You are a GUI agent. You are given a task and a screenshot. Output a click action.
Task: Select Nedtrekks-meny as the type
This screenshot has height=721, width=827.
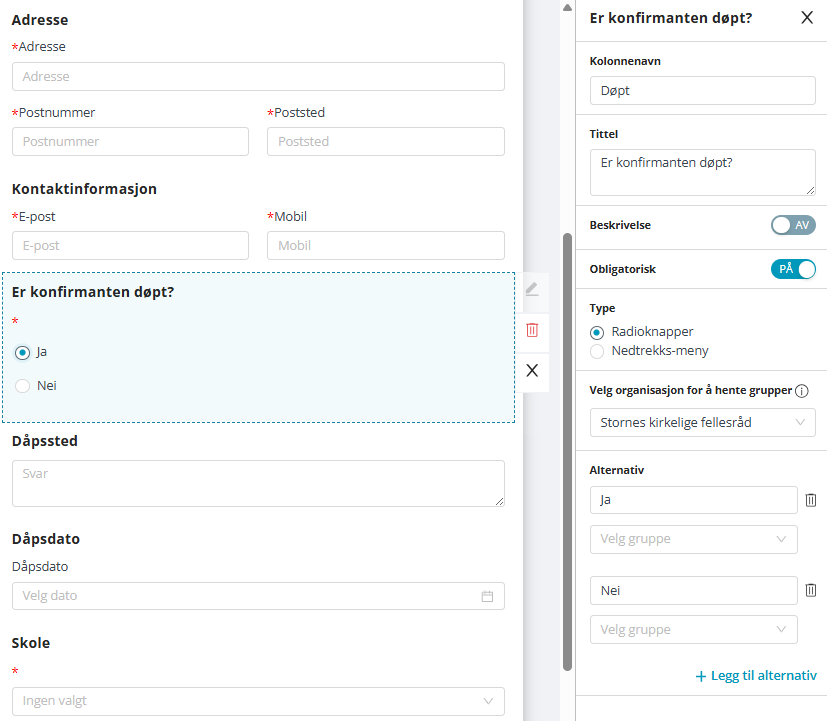(x=597, y=351)
